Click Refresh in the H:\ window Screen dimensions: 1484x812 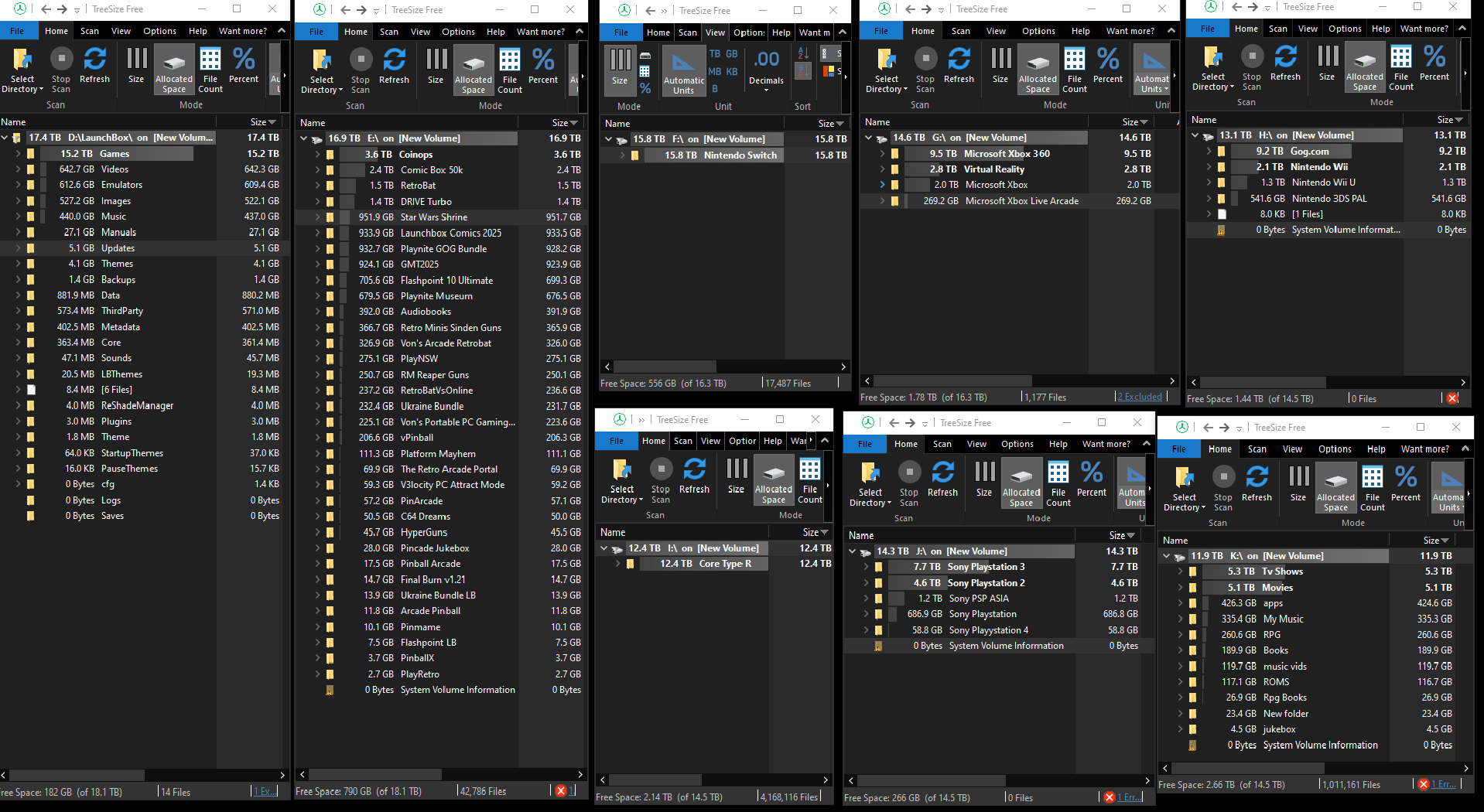[1286, 63]
